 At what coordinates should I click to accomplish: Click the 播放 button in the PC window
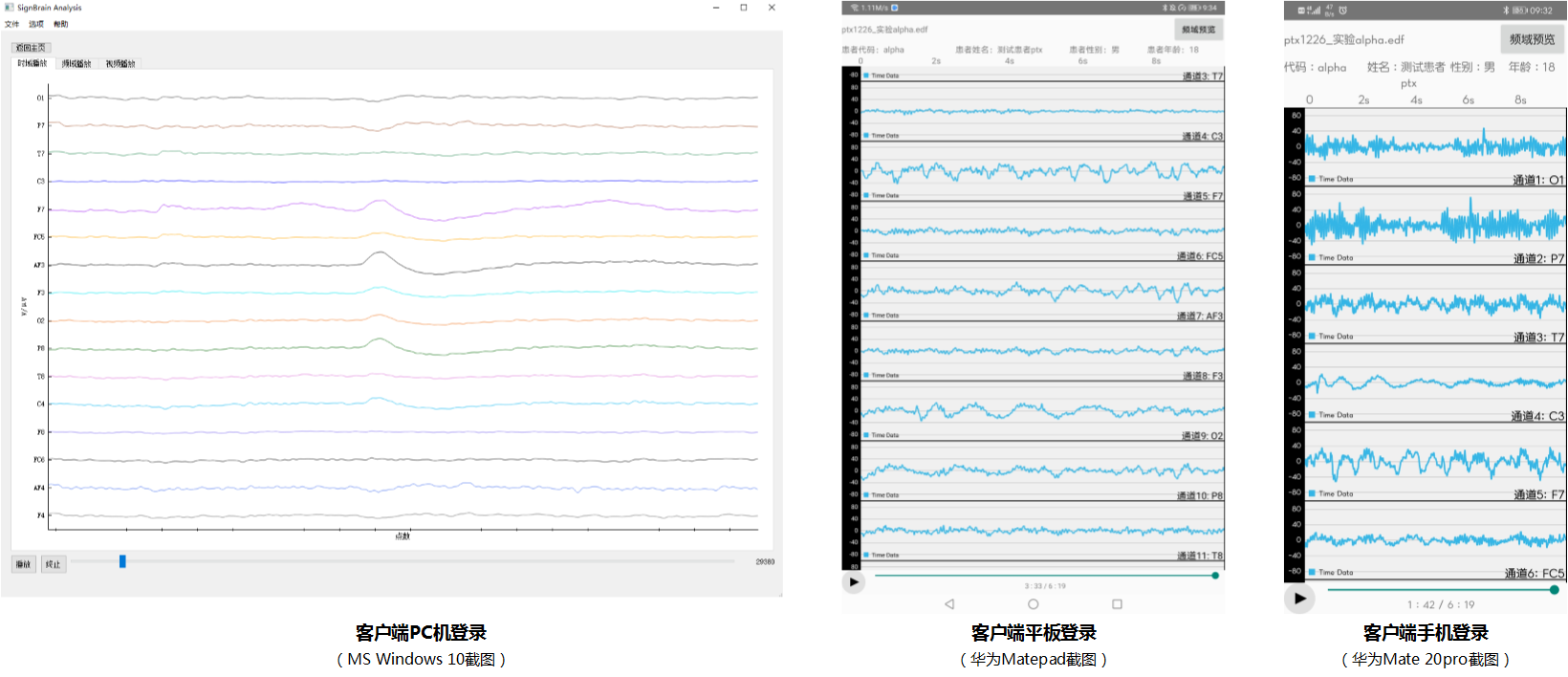(23, 564)
